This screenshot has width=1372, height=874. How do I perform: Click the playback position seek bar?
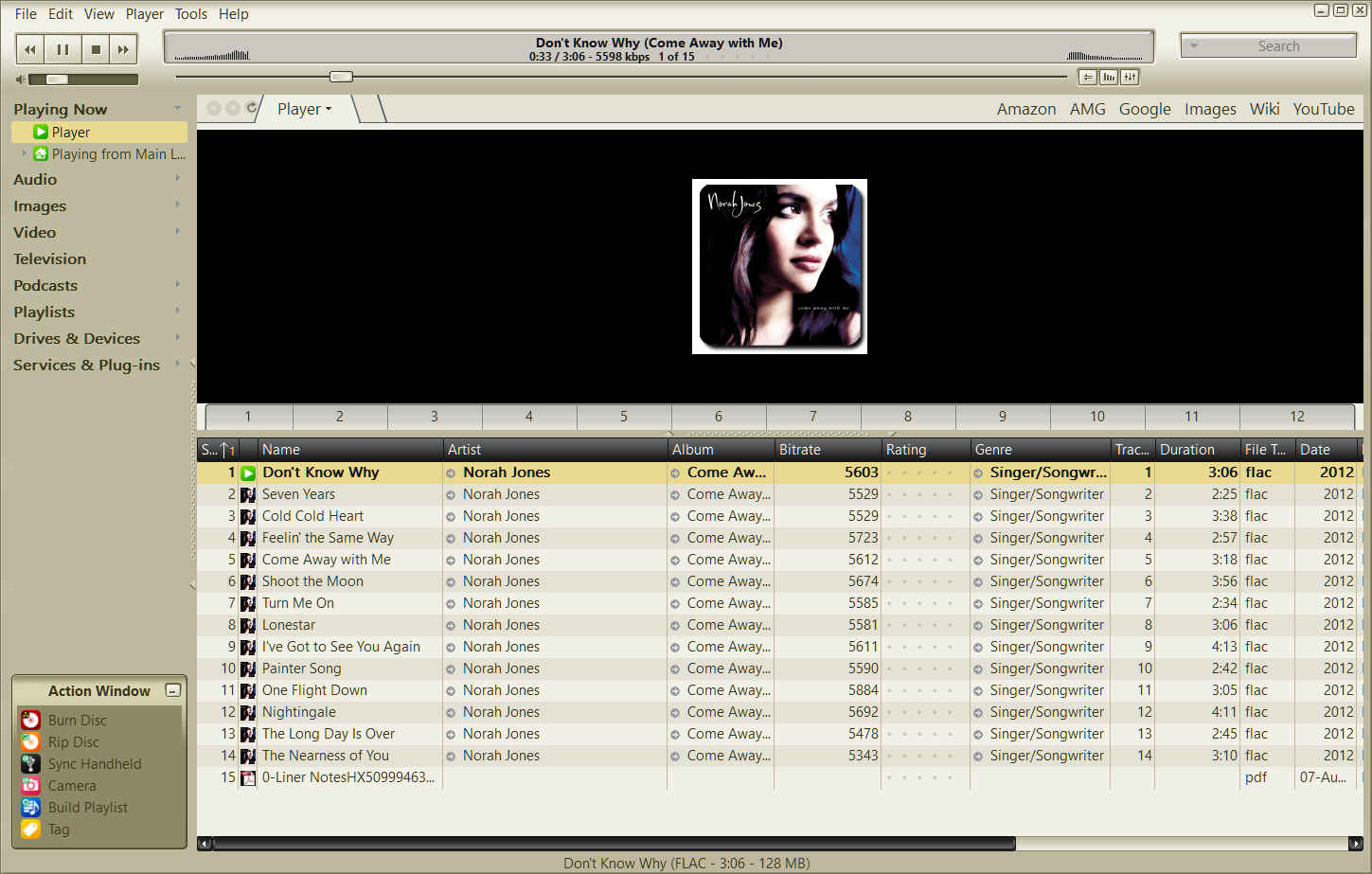click(x=621, y=77)
